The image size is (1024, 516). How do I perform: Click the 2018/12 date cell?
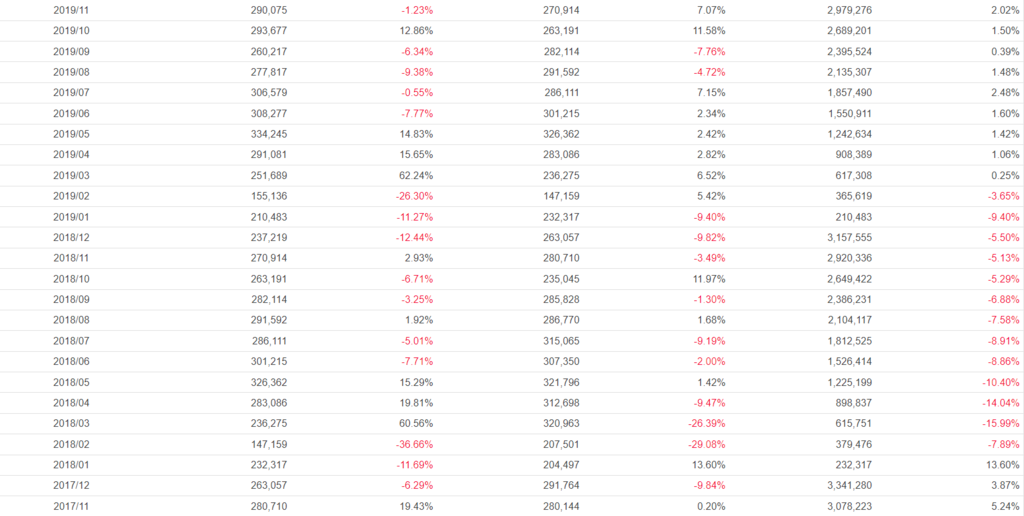tap(69, 237)
